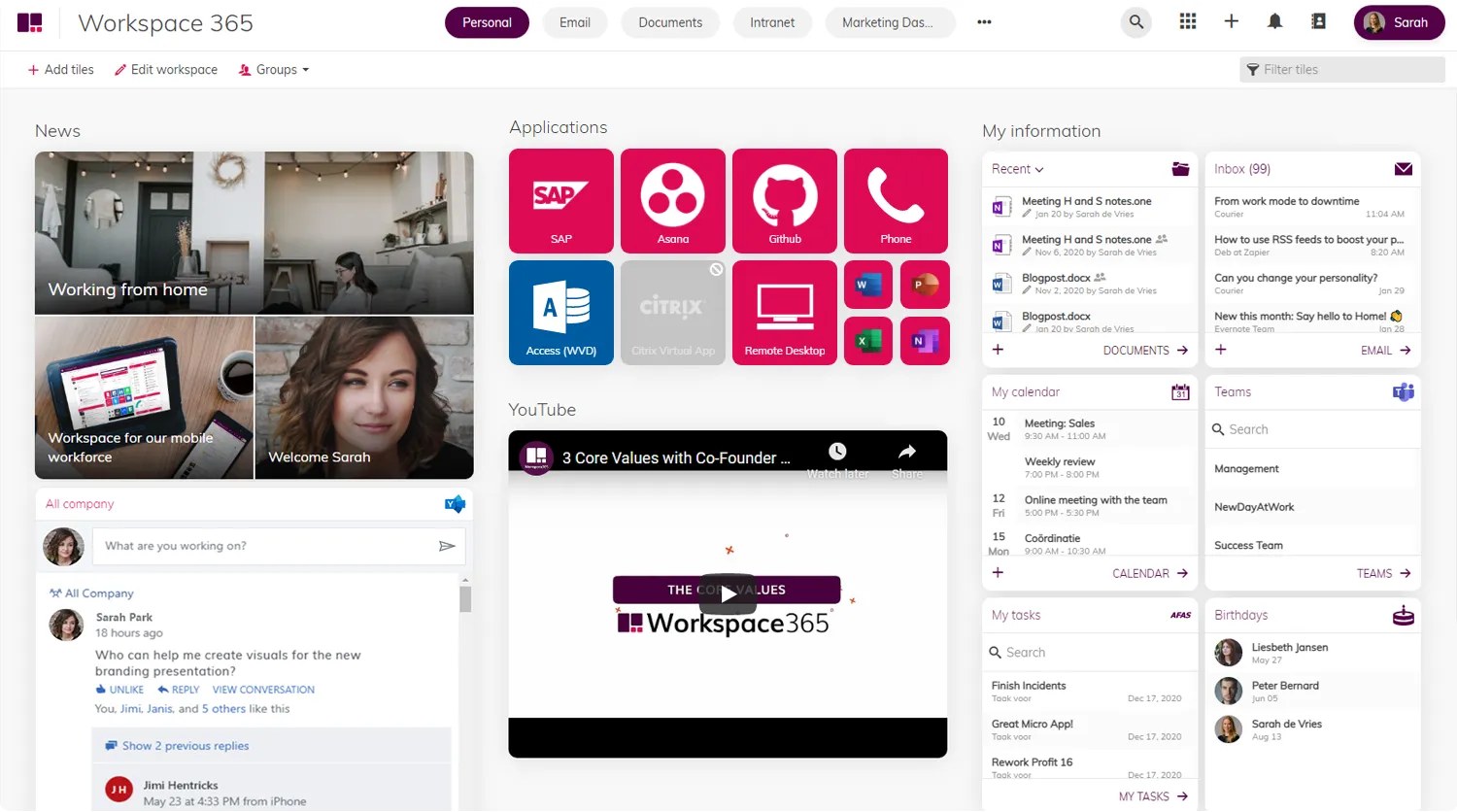
Task: Click the search magnifier in top bar
Action: 1136,22
